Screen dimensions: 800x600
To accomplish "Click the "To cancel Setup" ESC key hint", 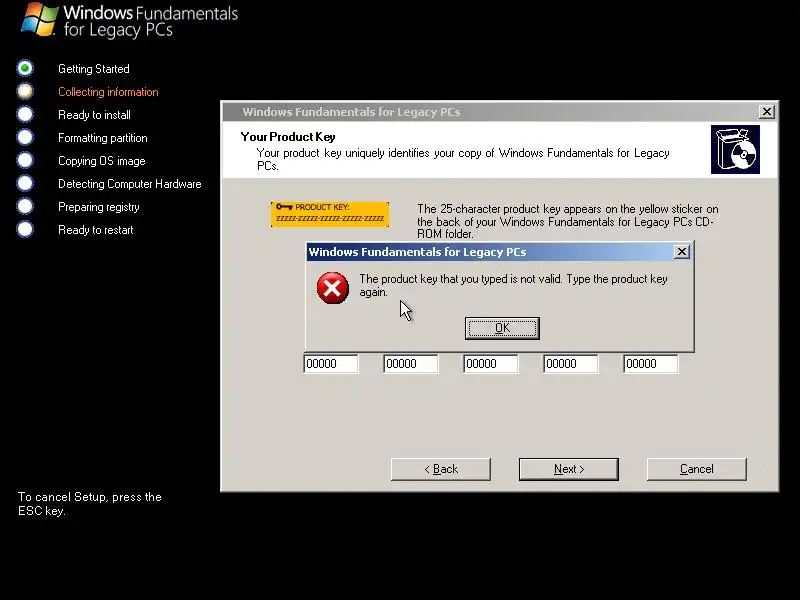I will click(90, 504).
